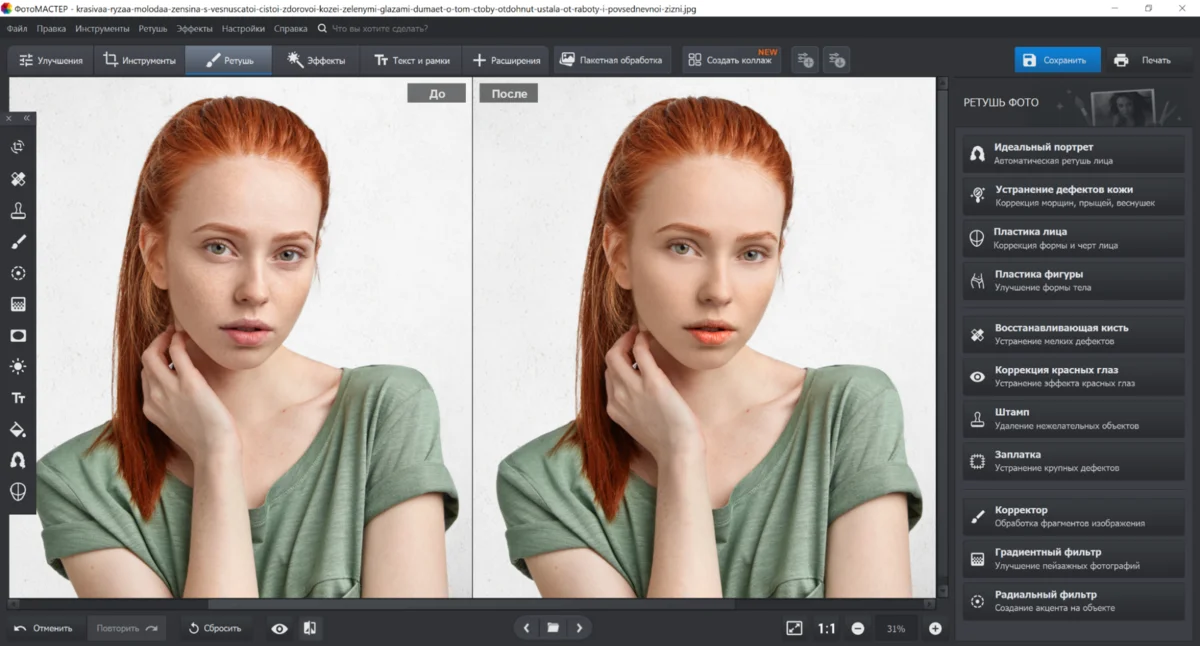The width and height of the screenshot is (1200, 646).
Task: Set zoom to 1:1 scale
Action: click(x=826, y=628)
